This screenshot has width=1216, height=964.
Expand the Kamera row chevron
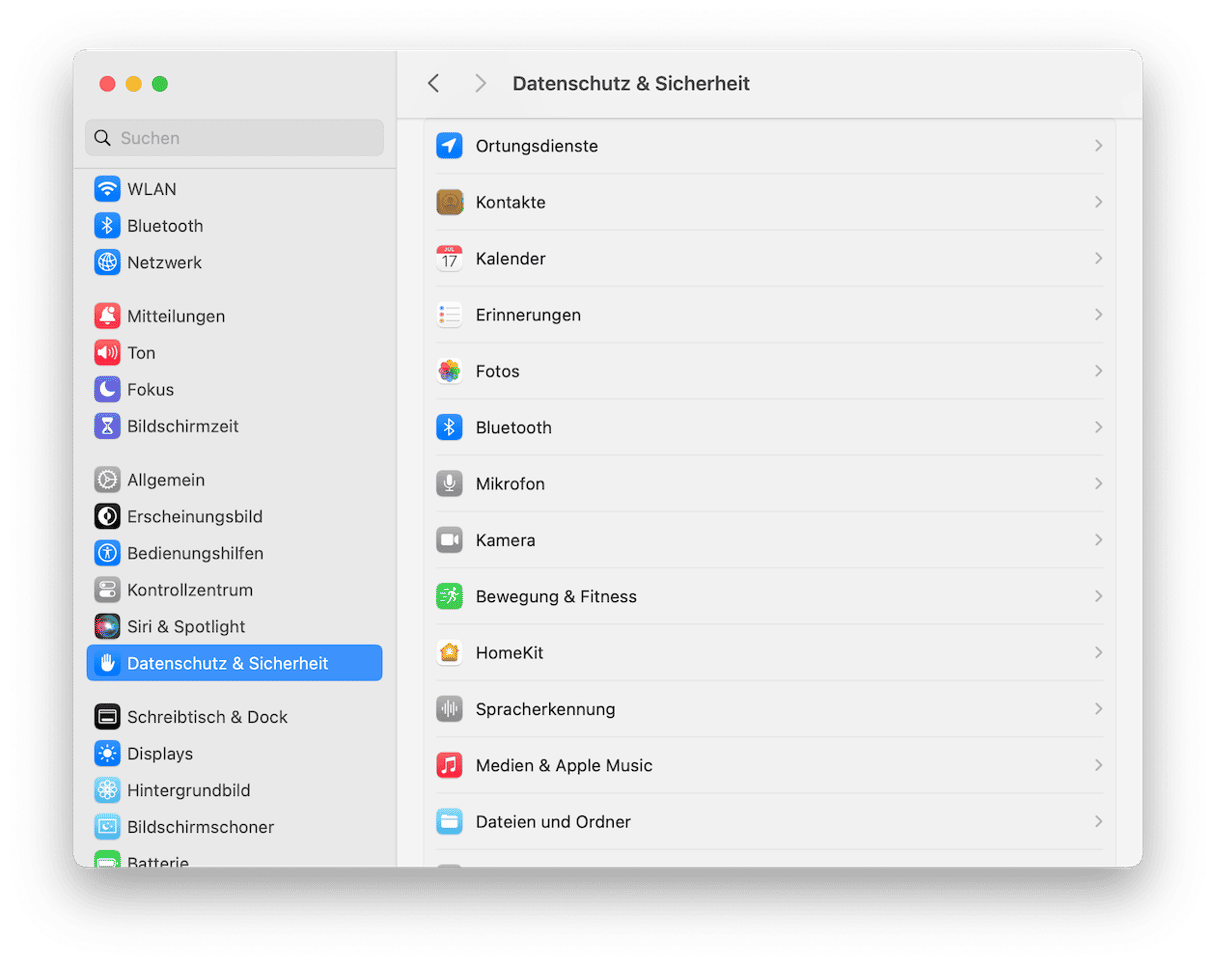point(1098,540)
